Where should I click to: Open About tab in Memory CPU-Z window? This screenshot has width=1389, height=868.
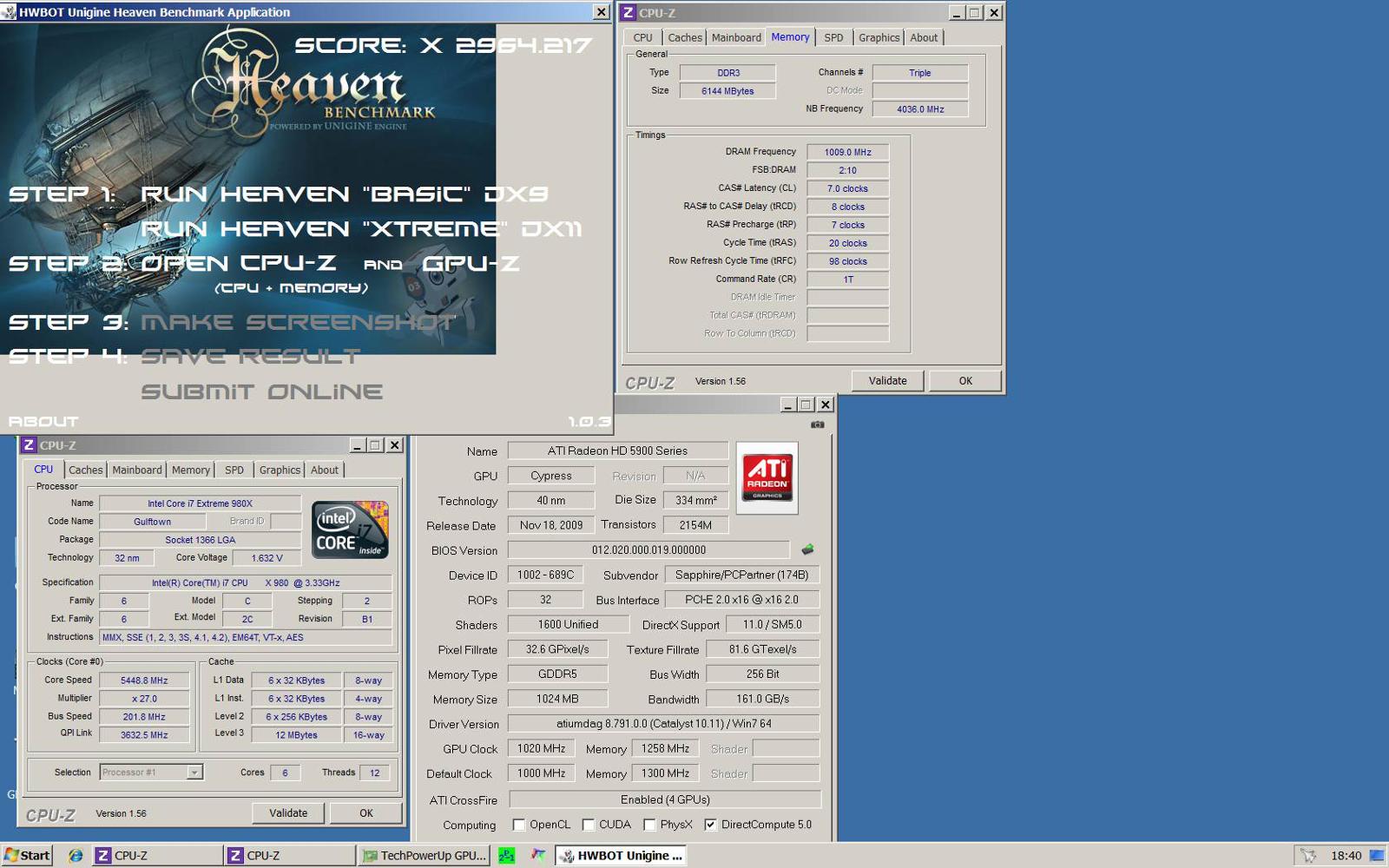point(924,37)
